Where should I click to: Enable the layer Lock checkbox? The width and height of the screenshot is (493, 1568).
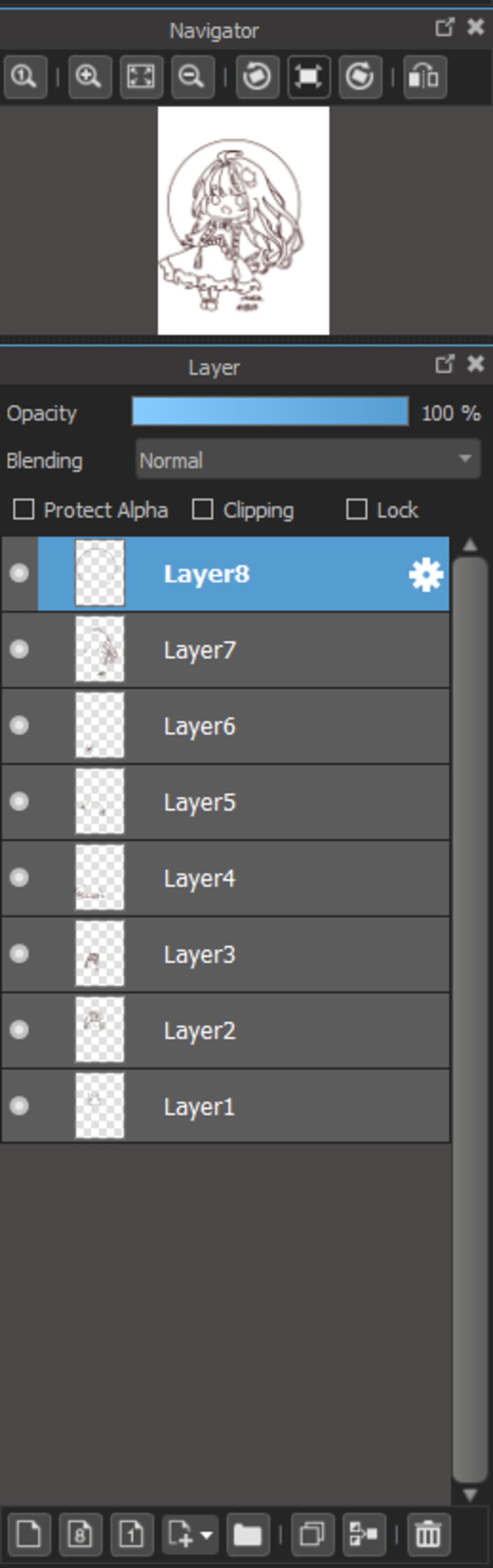point(357,510)
